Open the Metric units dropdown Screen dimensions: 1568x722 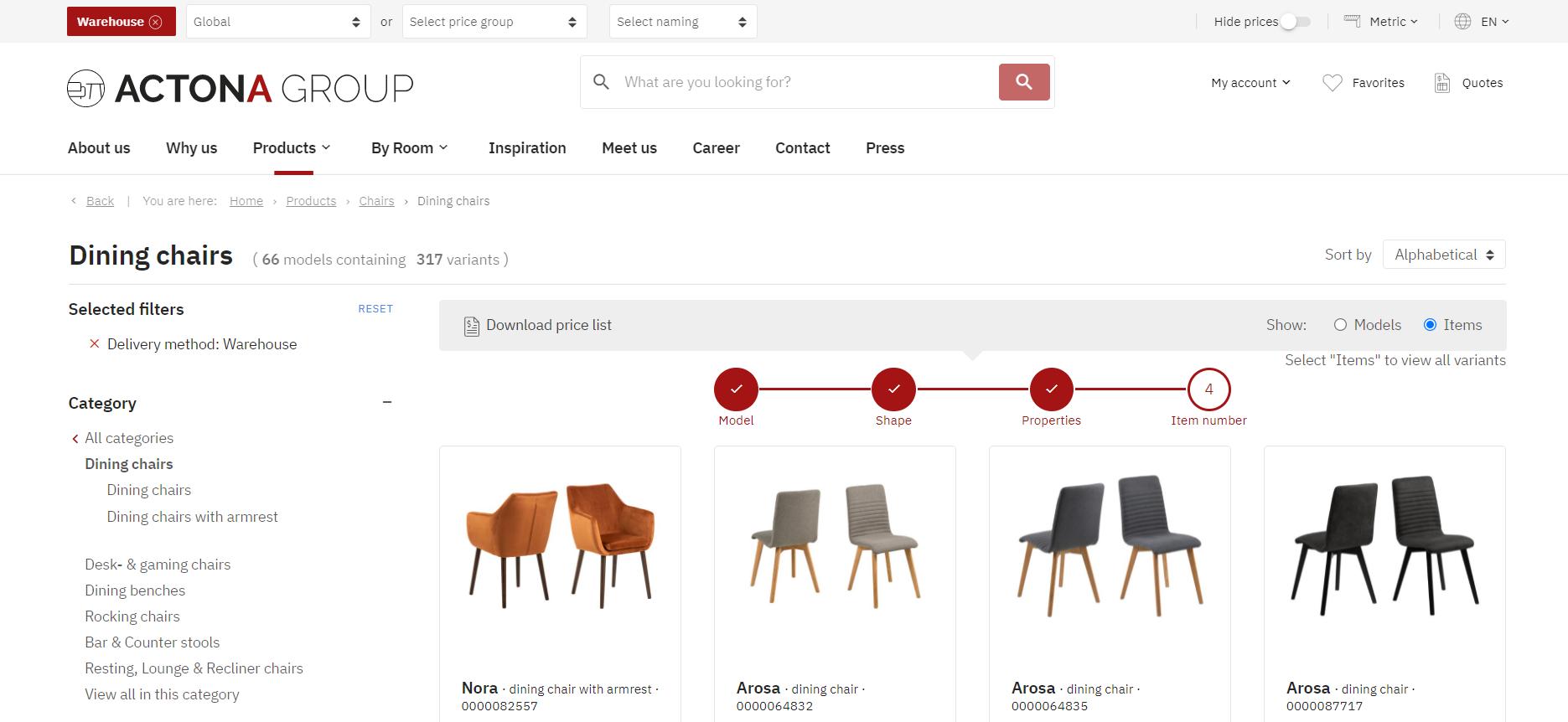[1394, 22]
